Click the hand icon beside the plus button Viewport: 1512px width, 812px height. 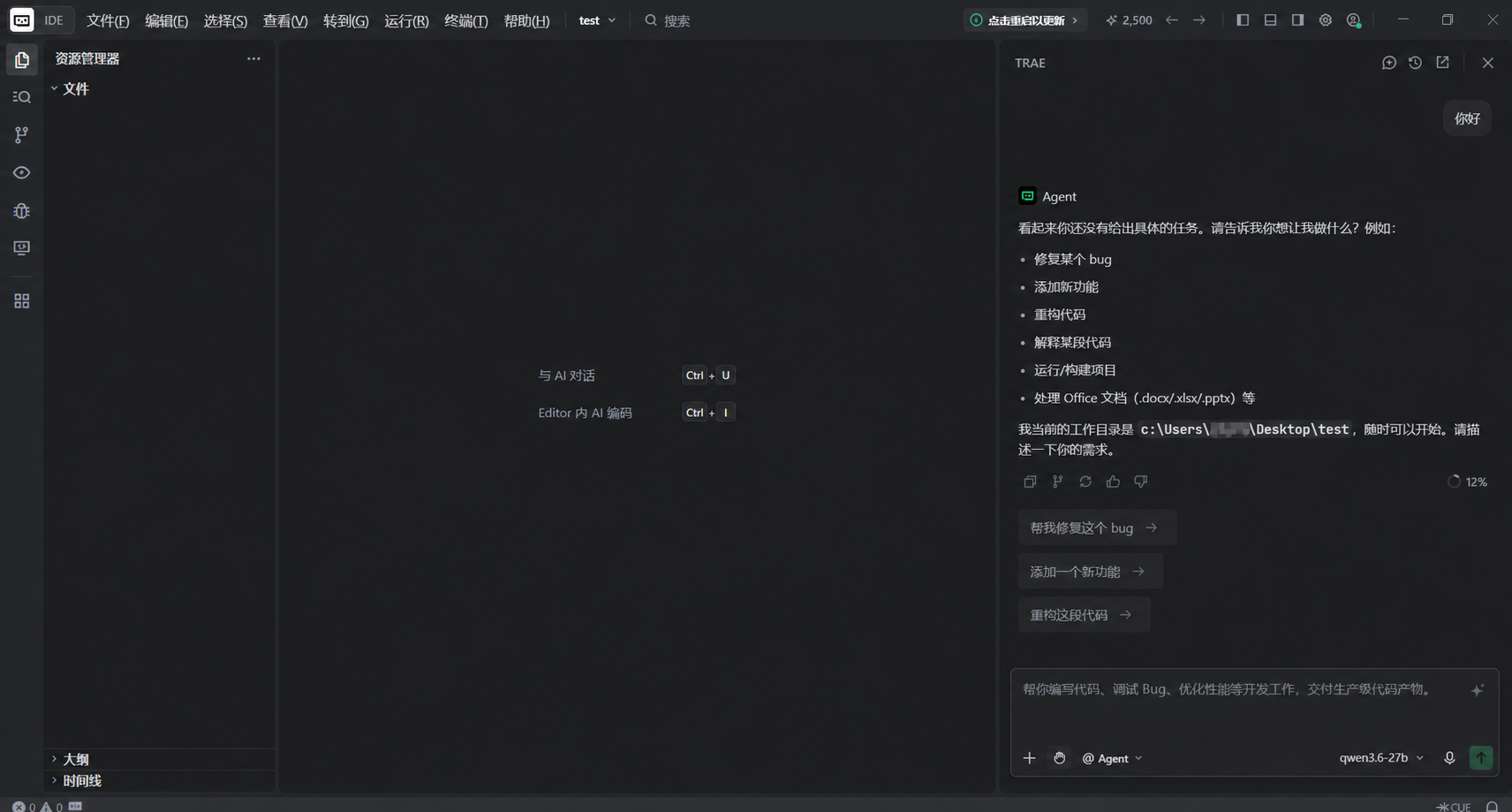1059,758
